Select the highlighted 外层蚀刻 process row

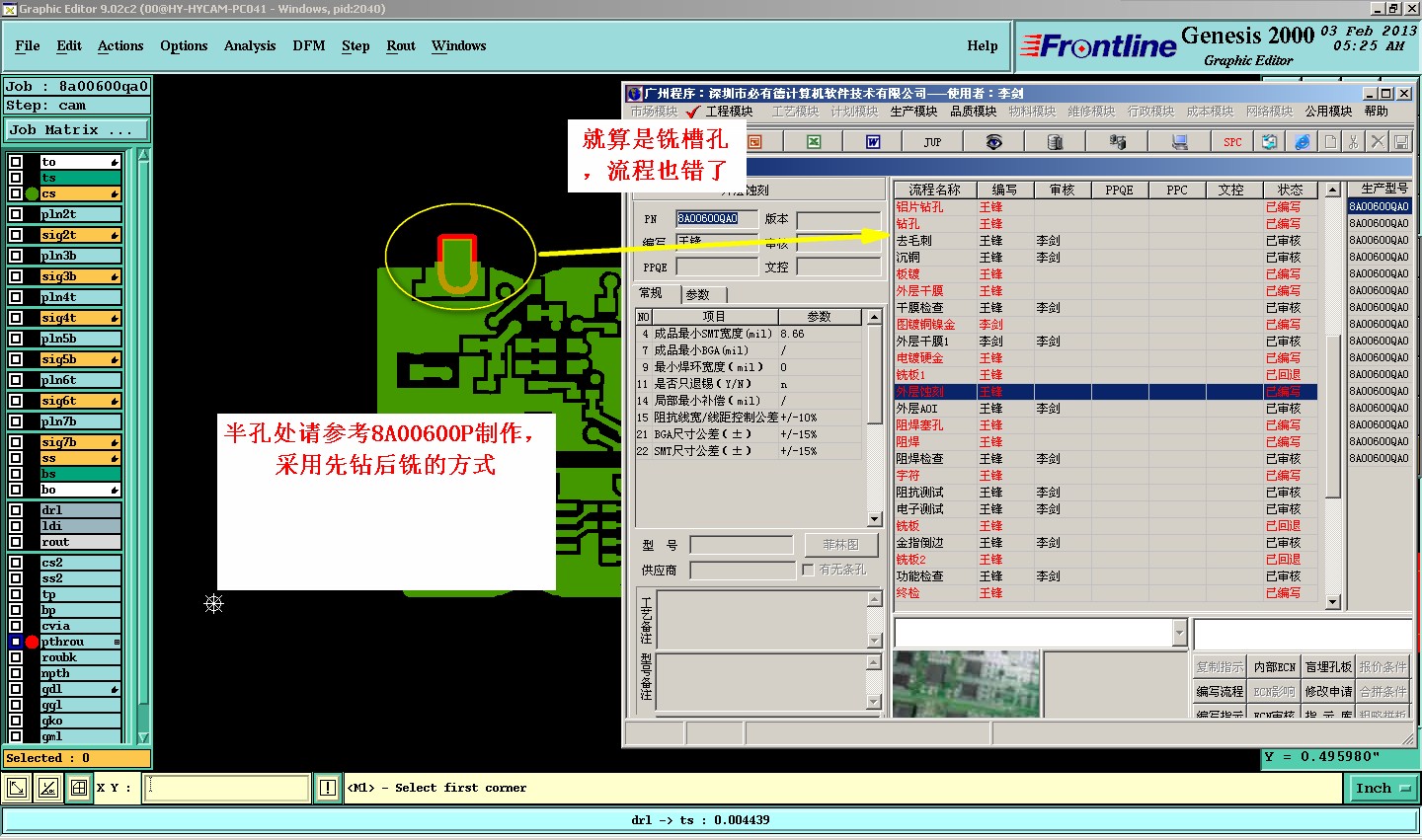tap(1106, 392)
